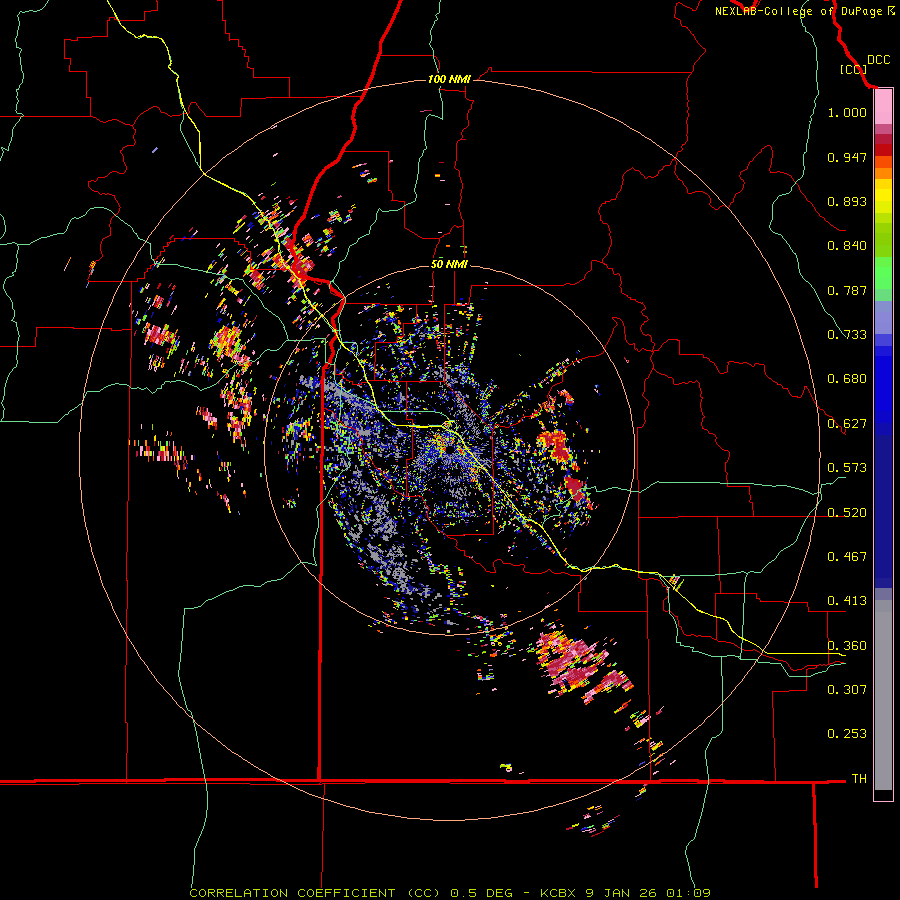Click the 0.413 legend value
Image resolution: width=900 pixels, height=900 pixels.
[847, 601]
